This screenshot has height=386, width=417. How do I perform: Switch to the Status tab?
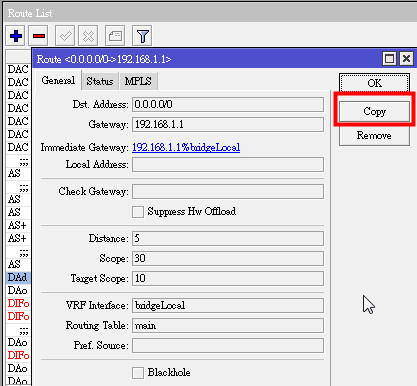100,81
